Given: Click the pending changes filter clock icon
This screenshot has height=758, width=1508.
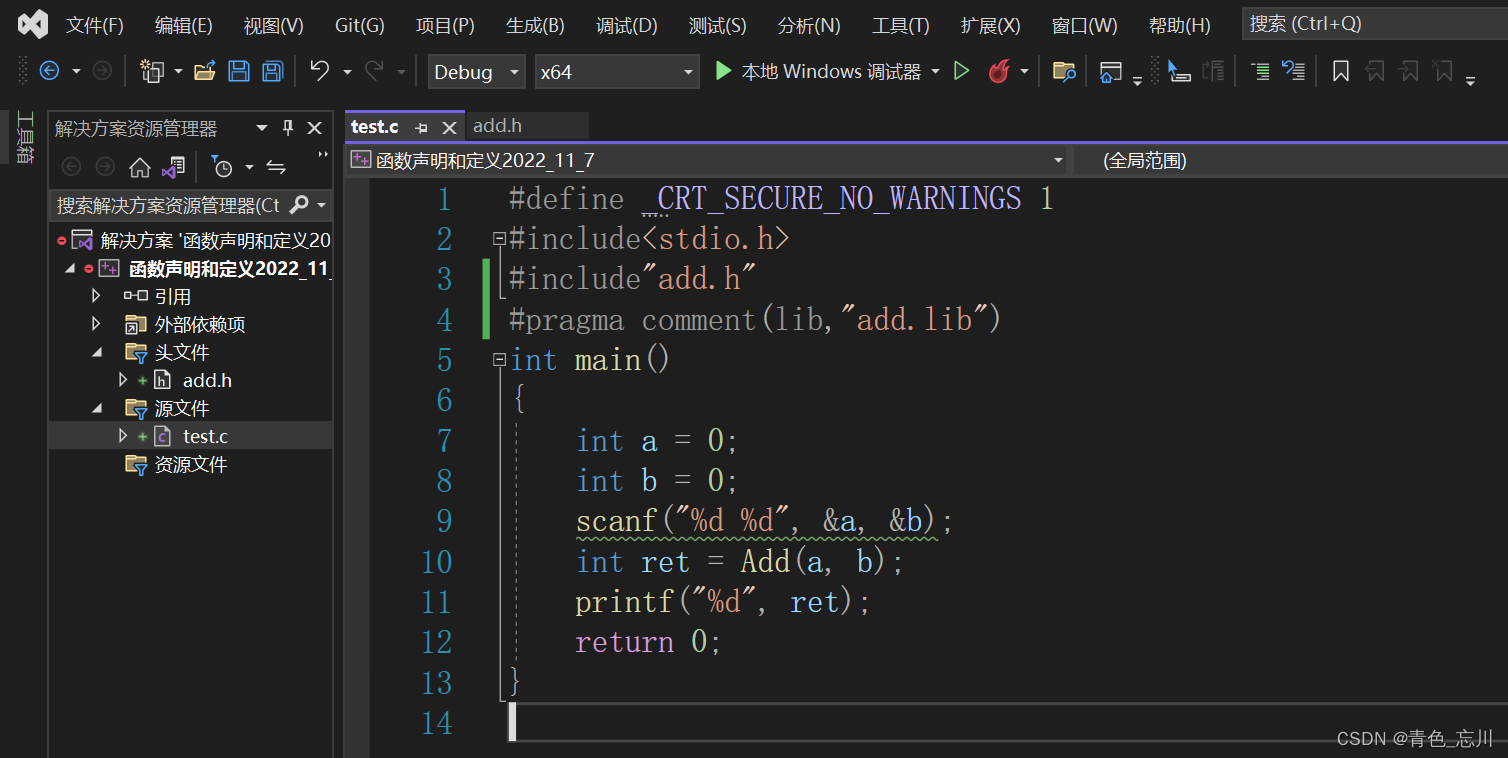Looking at the screenshot, I should click(x=222, y=167).
